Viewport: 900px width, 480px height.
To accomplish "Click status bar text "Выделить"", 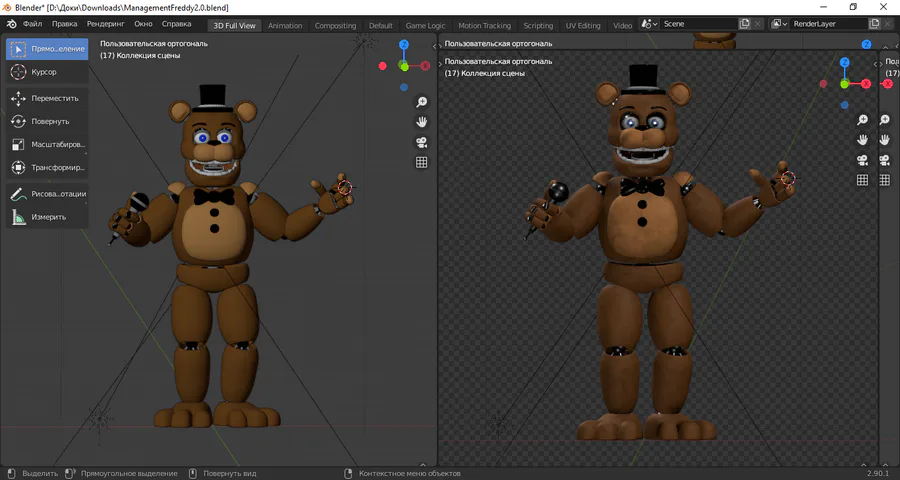I will (x=40, y=474).
